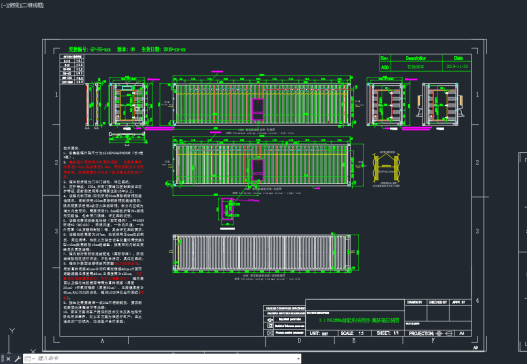Image resolution: width=527 pixels, height=364 pixels.
Task: Select the 技术要求 notes heading
Action: coord(71,148)
